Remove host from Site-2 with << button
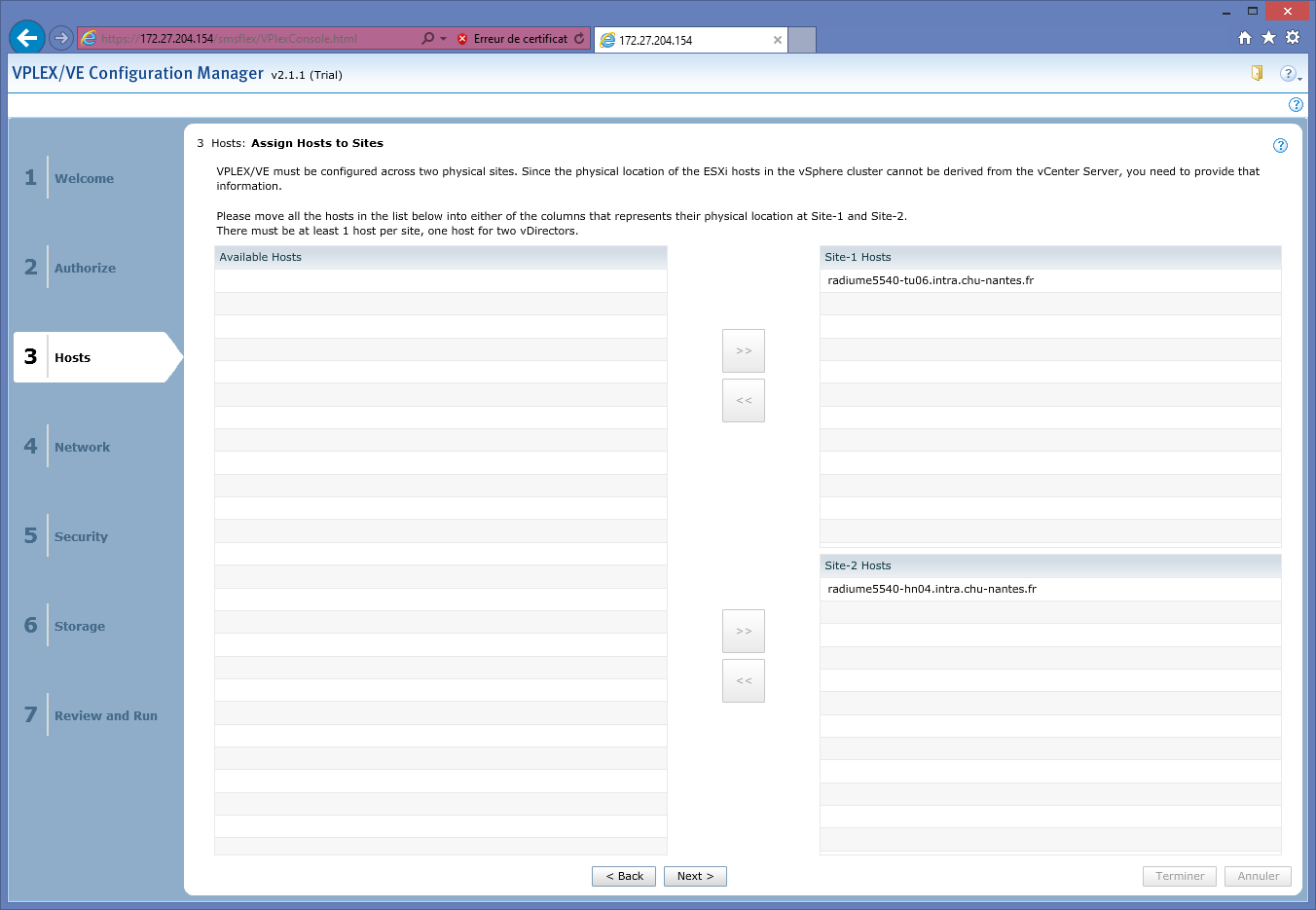Viewport: 1316px width, 910px height. tap(744, 680)
